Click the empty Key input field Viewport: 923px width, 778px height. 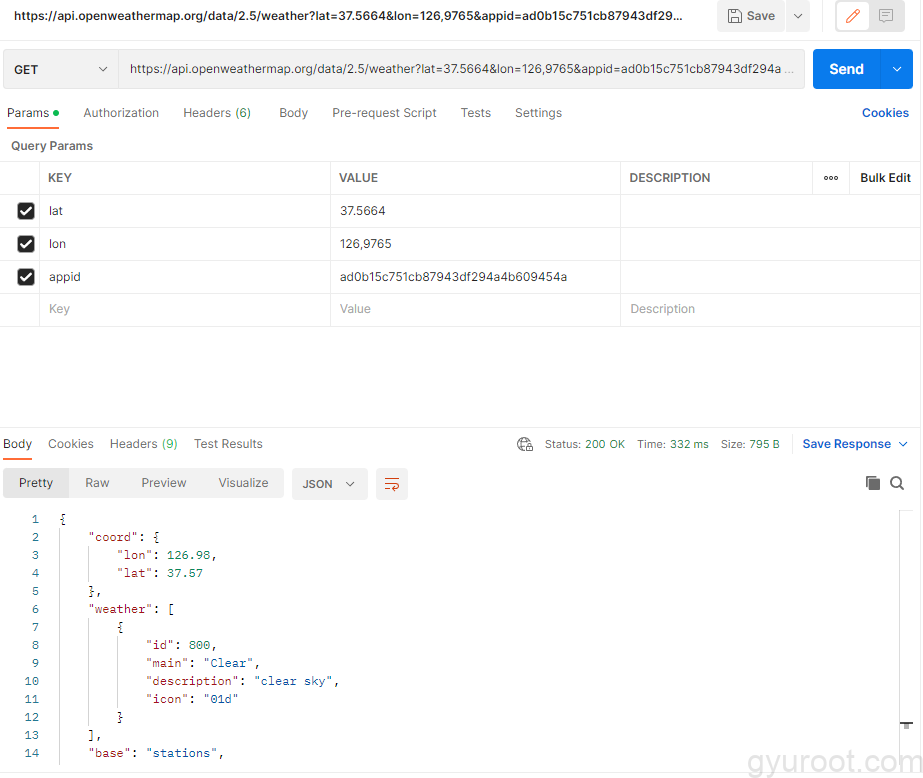coord(185,310)
